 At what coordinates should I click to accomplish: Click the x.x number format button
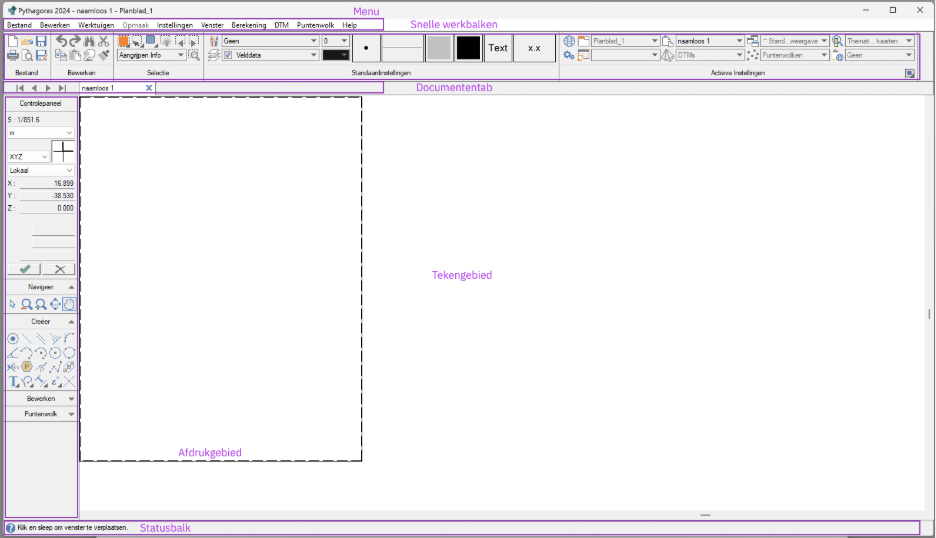(x=534, y=48)
